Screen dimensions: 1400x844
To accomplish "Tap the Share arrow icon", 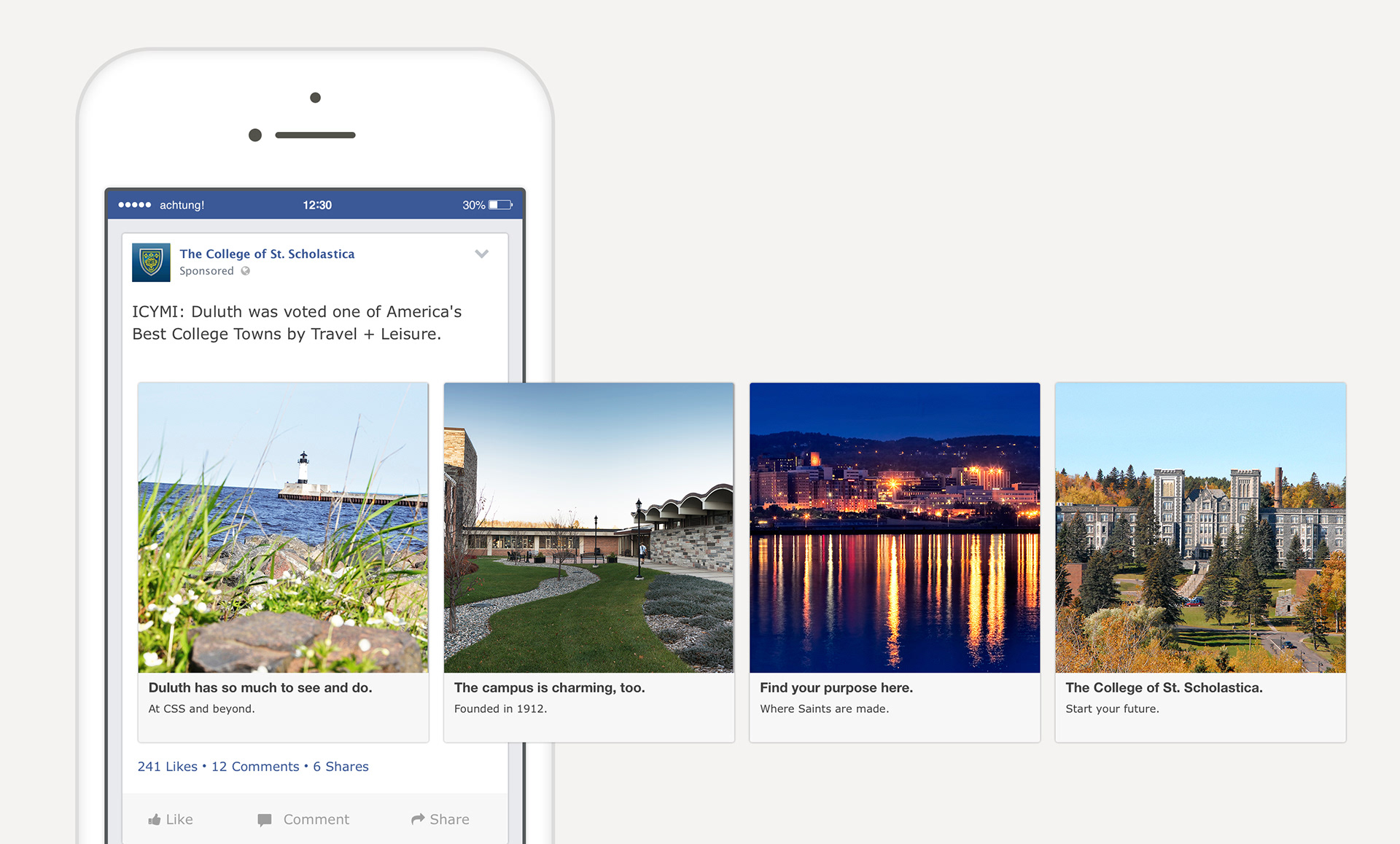I will [x=418, y=819].
